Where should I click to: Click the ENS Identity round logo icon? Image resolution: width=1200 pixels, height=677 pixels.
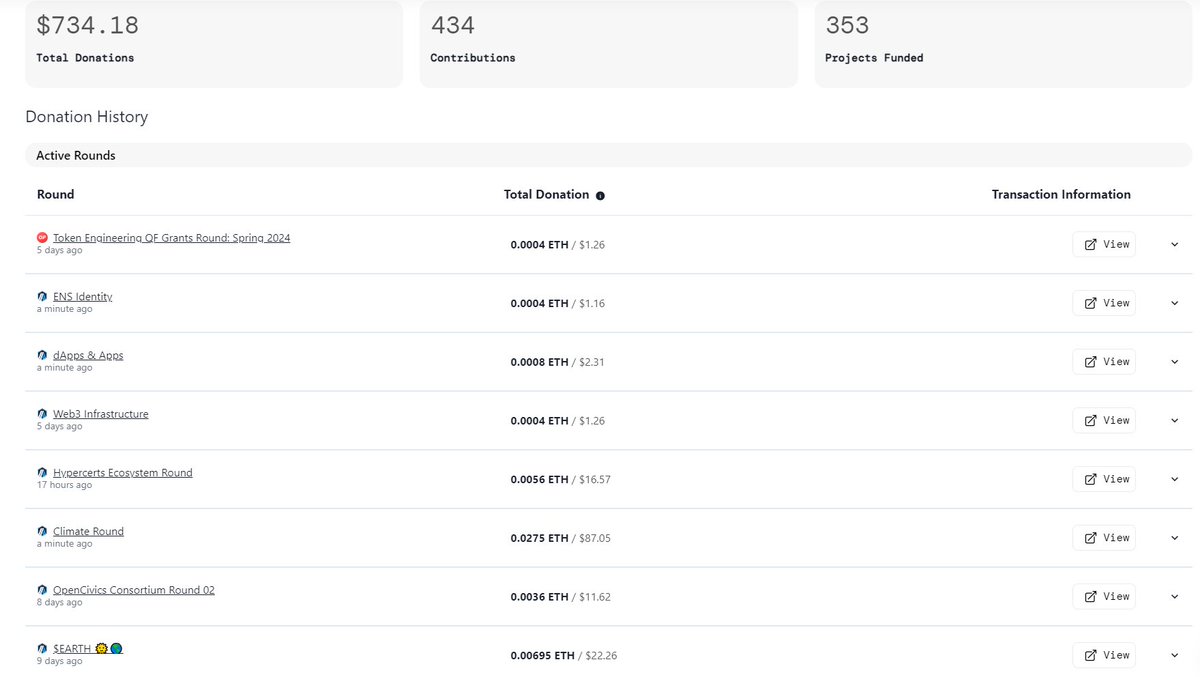coord(42,297)
